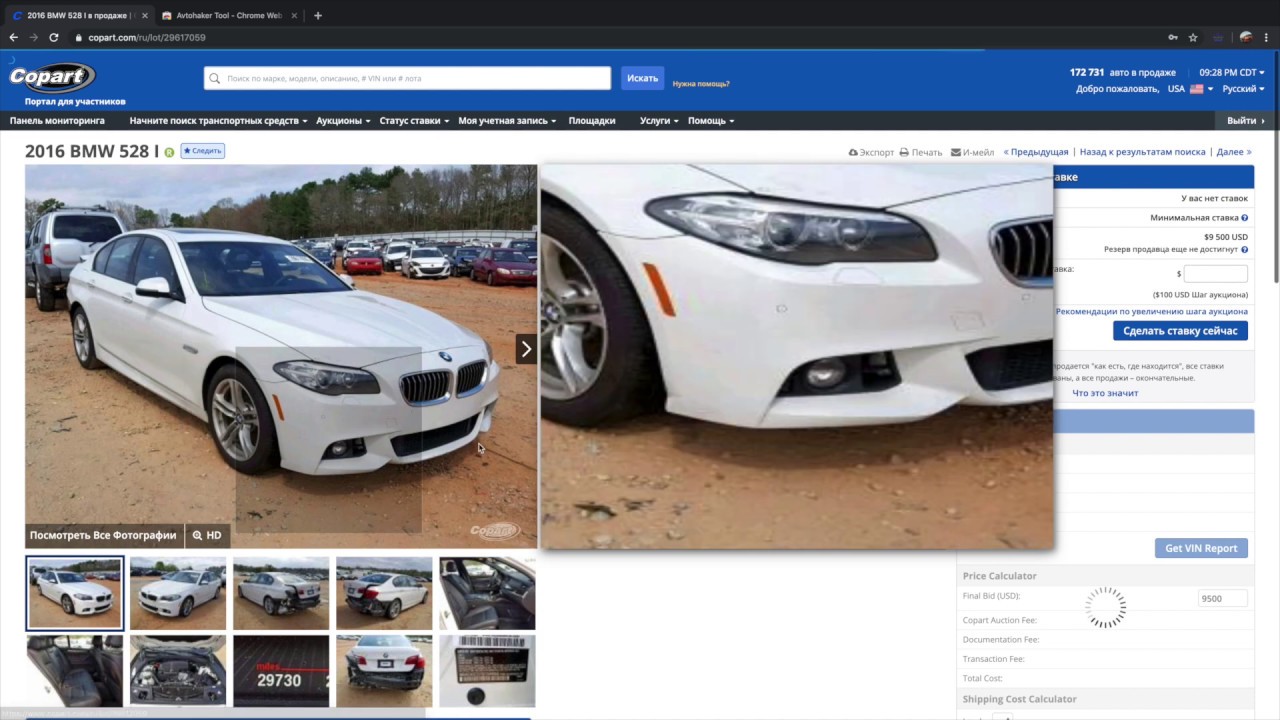Select the VIN sticker thumbnail
1280x720 pixels.
click(x=487, y=671)
